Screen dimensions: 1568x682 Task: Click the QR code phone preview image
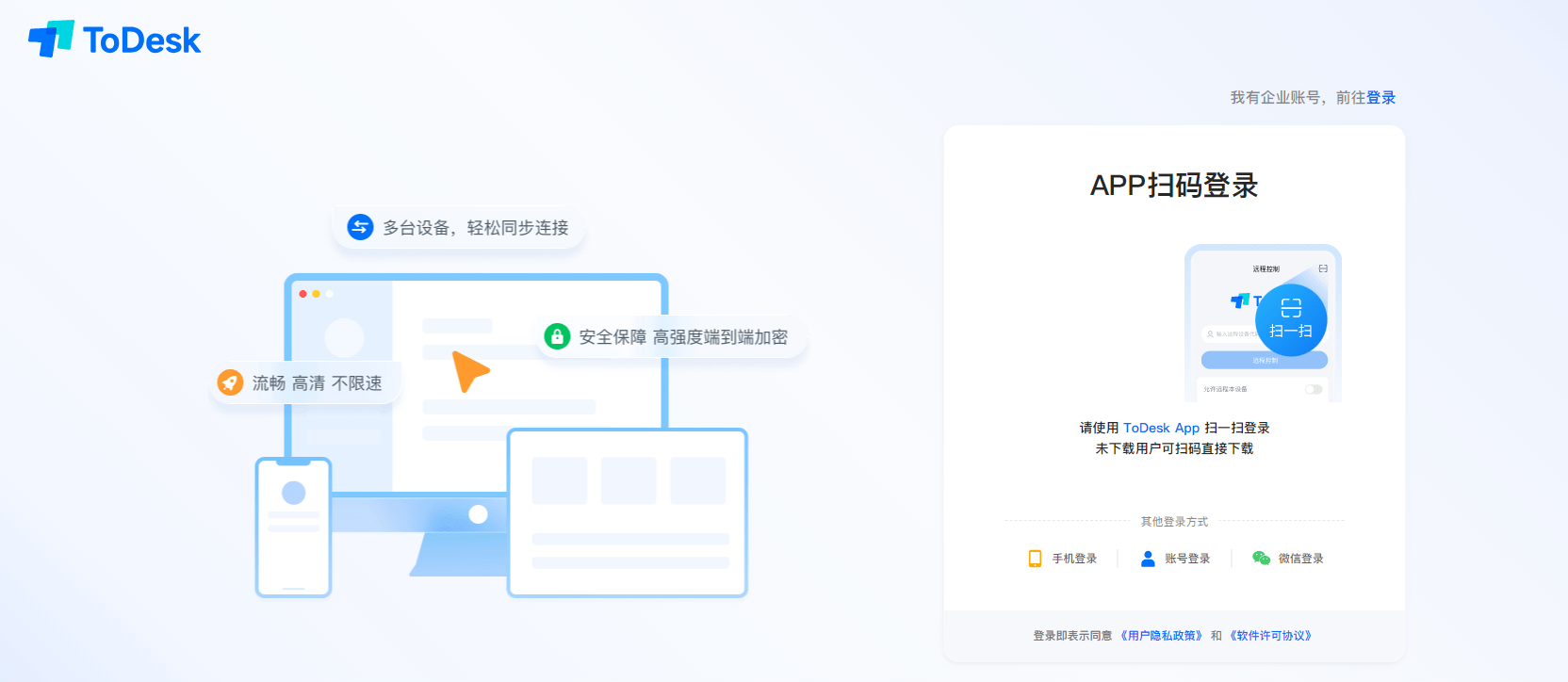[x=1263, y=323]
